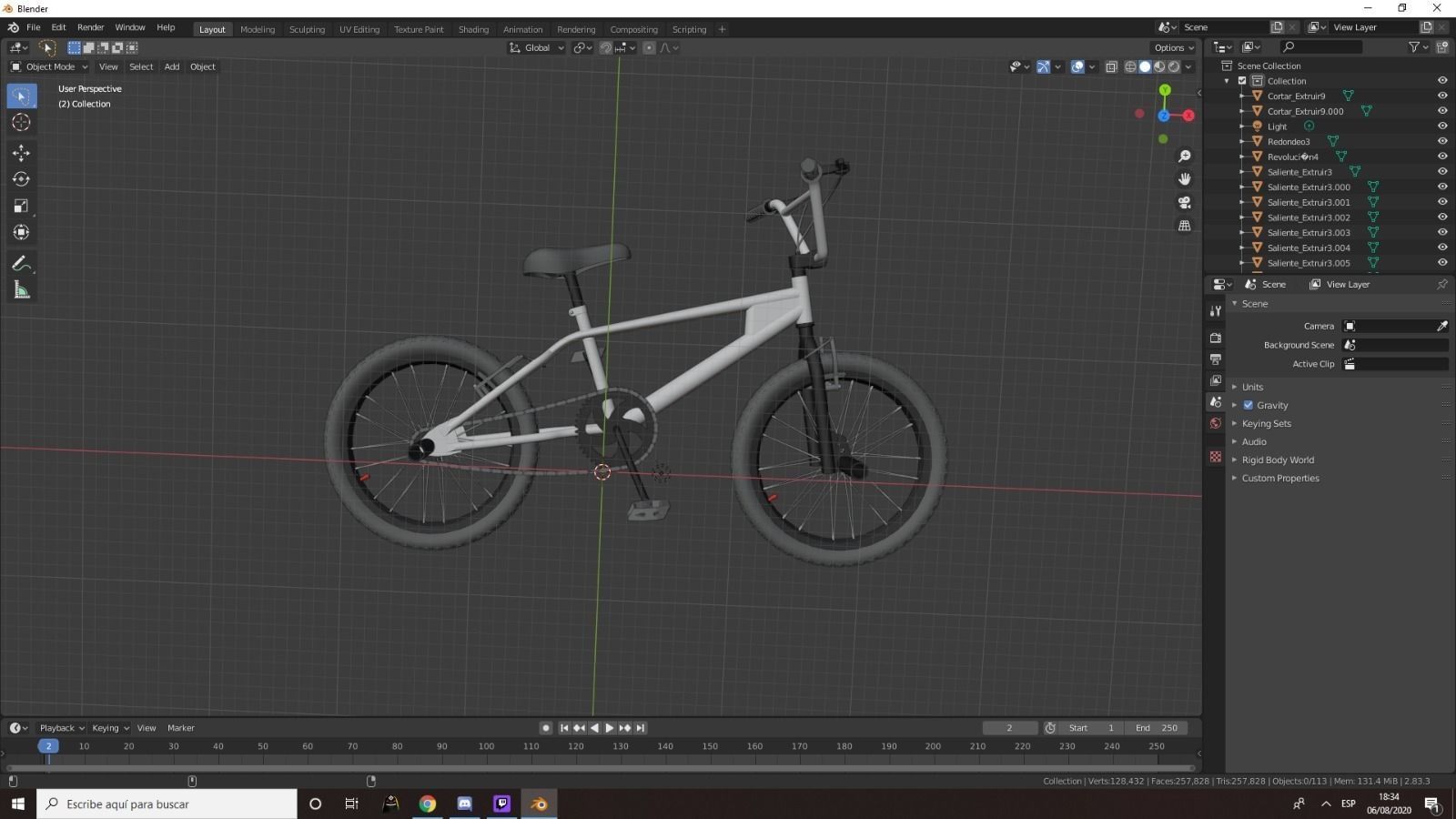Select the Move tool
Viewport: 1456px width, 819px height.
click(x=22, y=153)
